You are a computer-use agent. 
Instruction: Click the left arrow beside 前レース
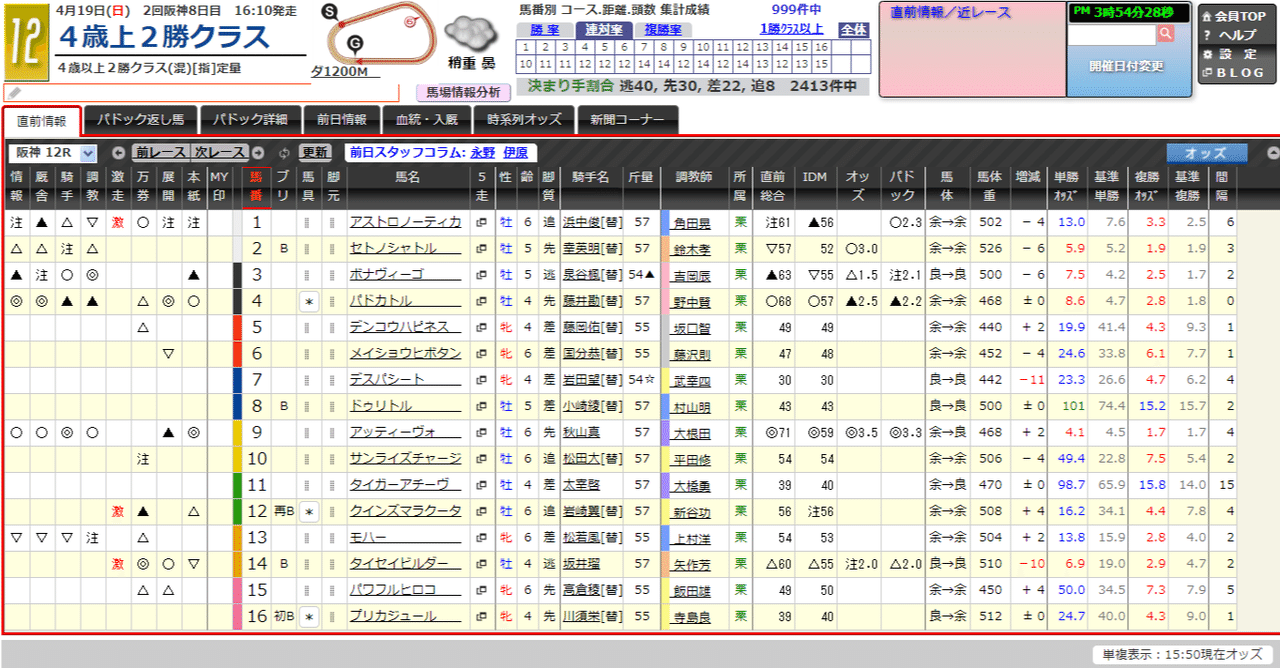tap(118, 152)
